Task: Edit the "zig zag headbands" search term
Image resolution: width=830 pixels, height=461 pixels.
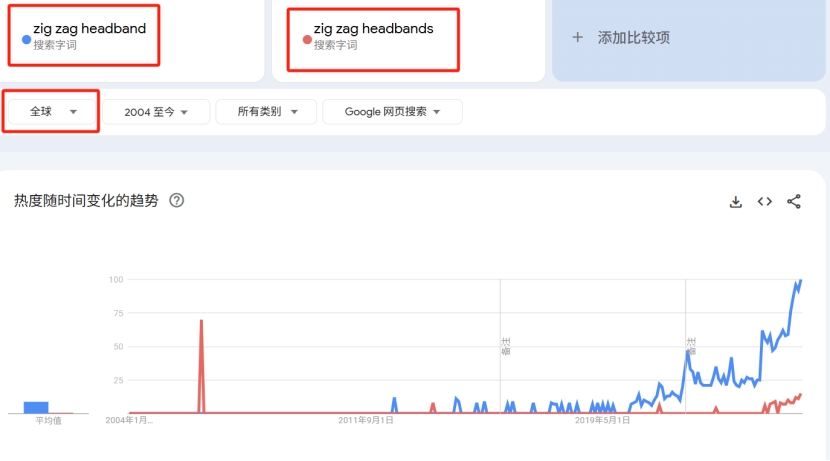Action: [373, 29]
